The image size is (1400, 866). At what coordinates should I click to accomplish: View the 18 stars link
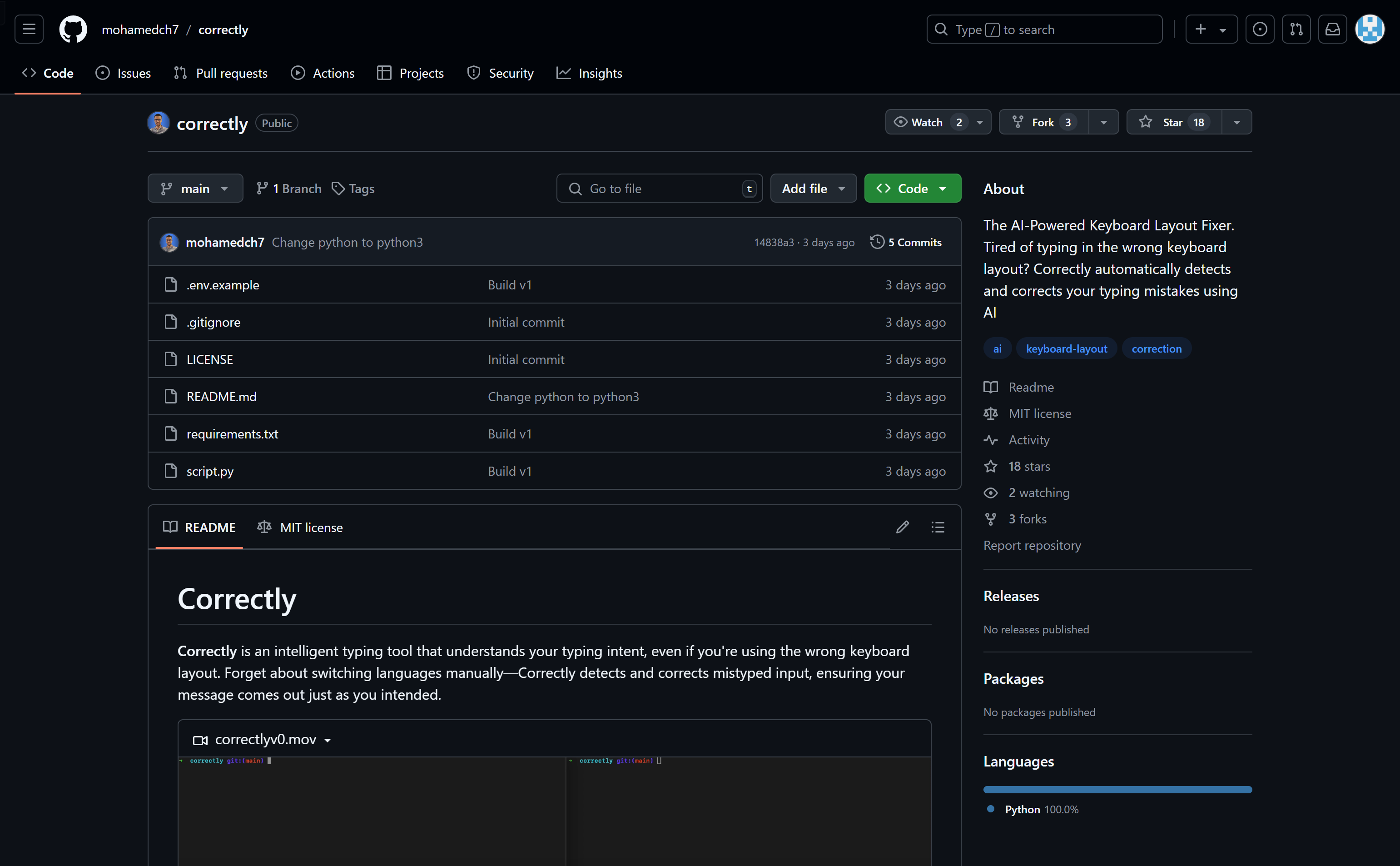tap(1017, 466)
